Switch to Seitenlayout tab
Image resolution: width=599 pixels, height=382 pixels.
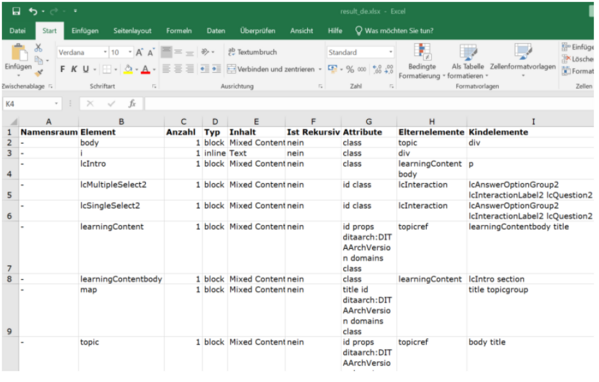pos(132,31)
